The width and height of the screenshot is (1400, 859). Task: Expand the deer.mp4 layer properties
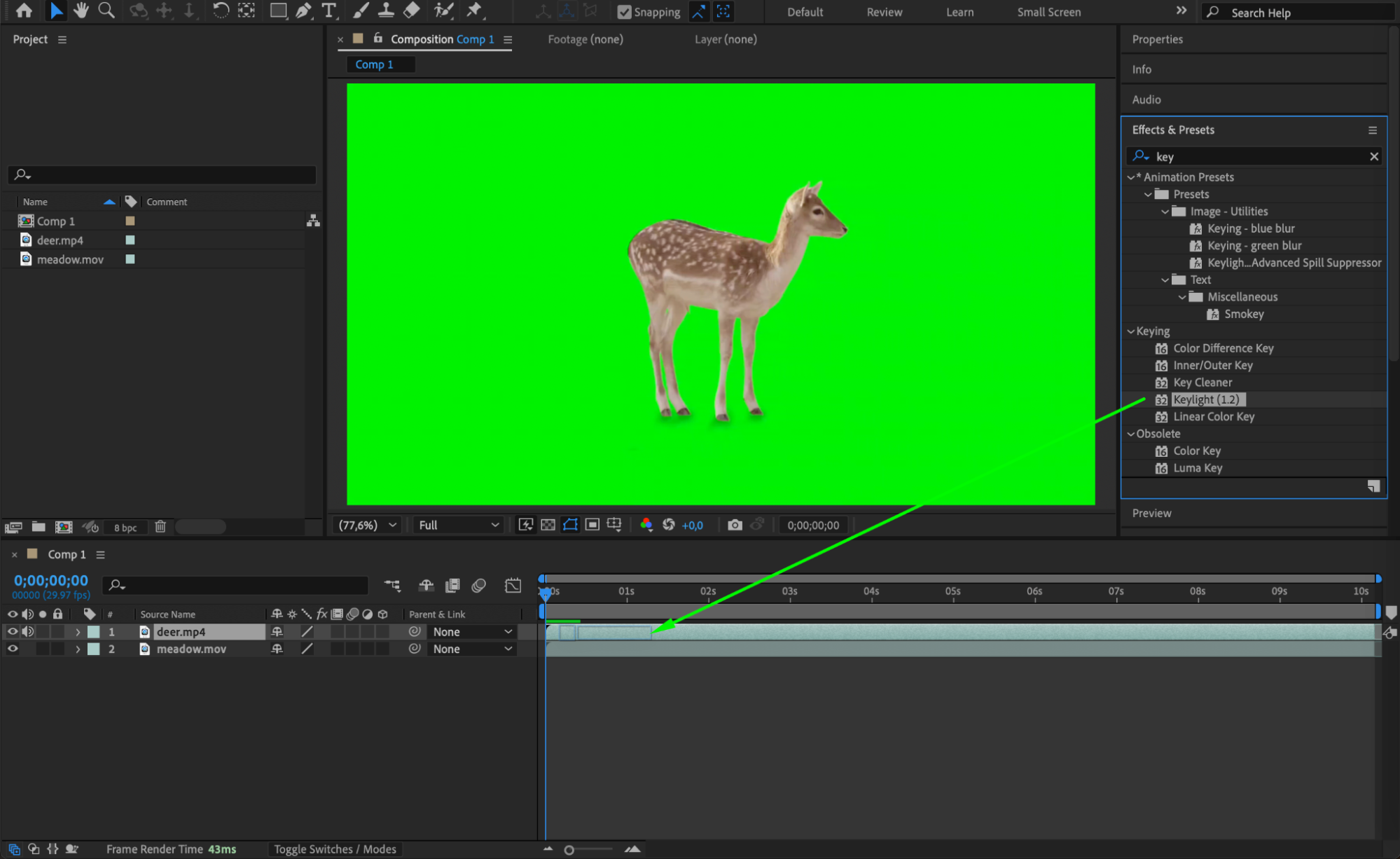(x=78, y=631)
